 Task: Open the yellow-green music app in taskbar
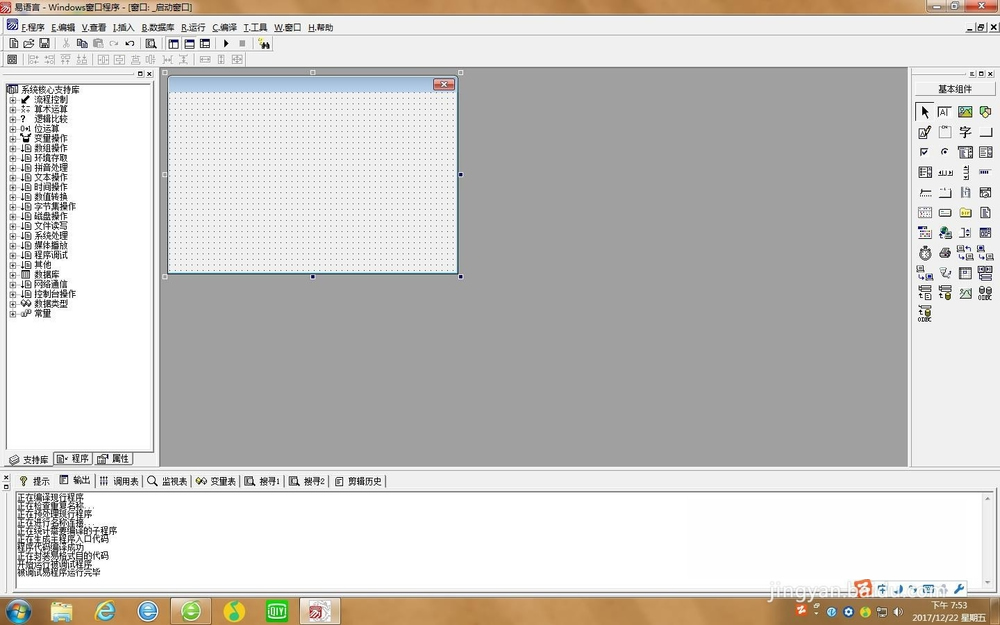[234, 612]
